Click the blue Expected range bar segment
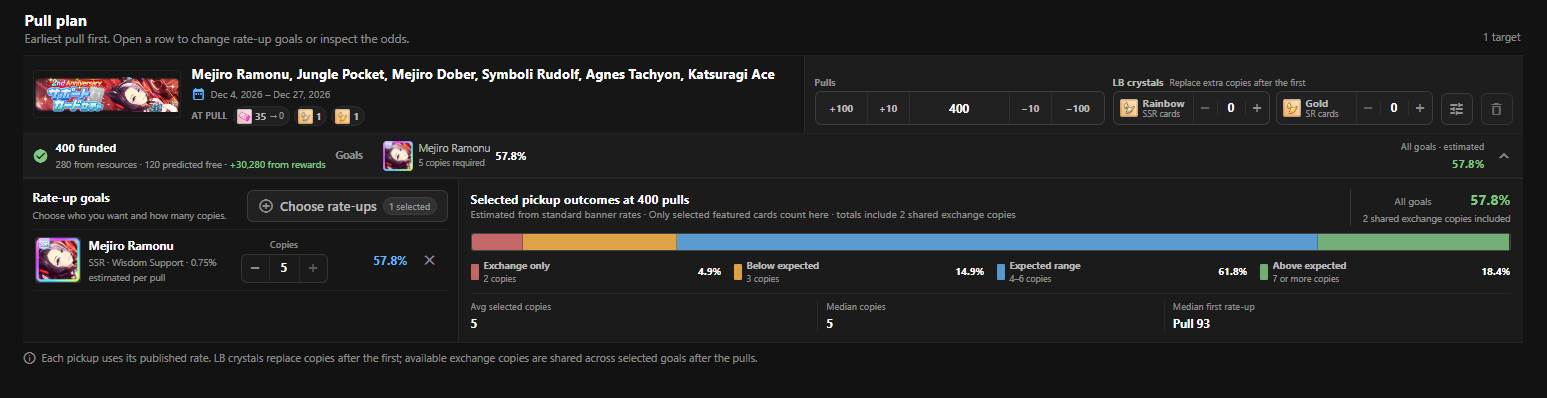Viewport: 1547px width, 398px height. (x=997, y=241)
